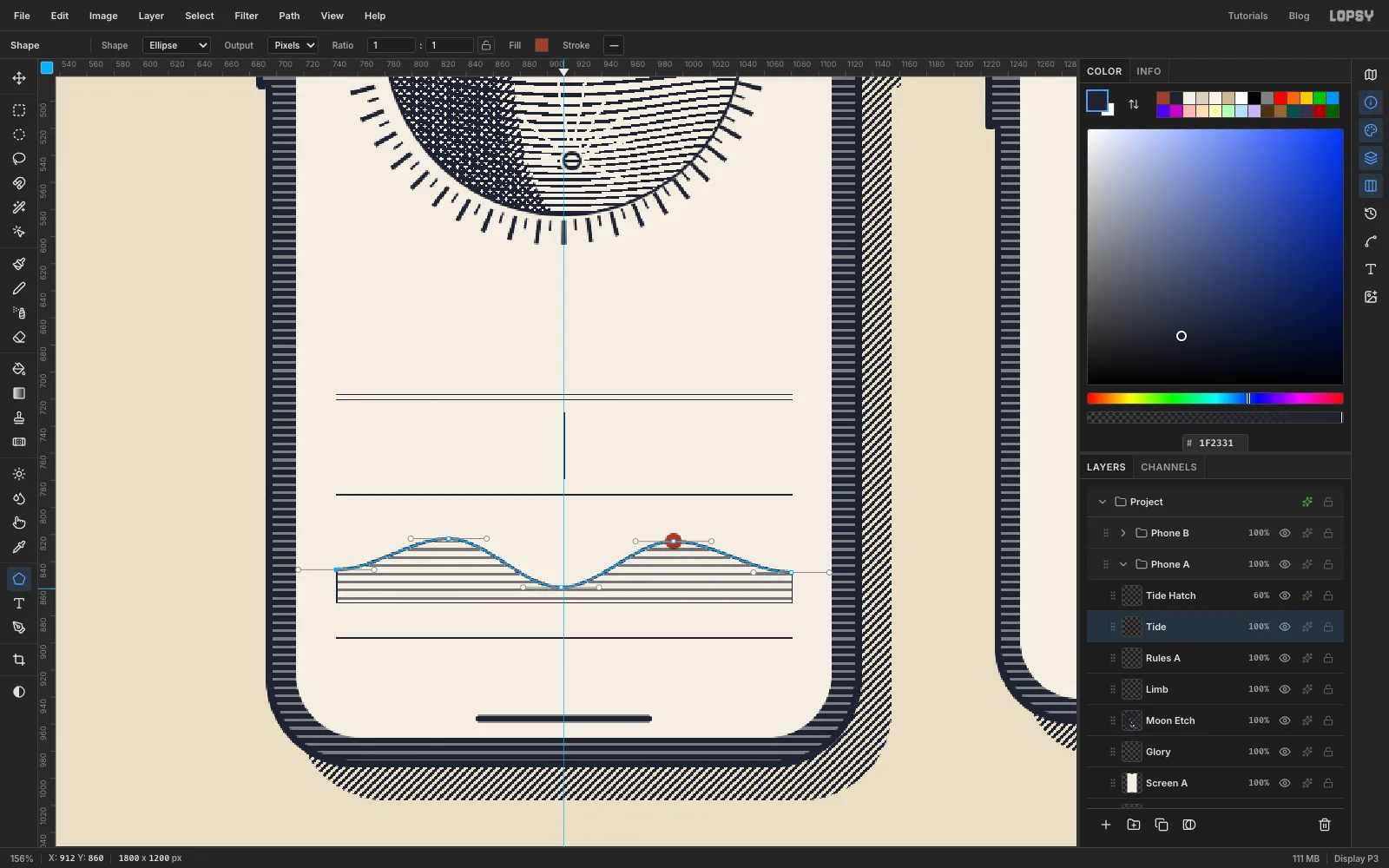Collapse the Phone A group

(x=1123, y=564)
